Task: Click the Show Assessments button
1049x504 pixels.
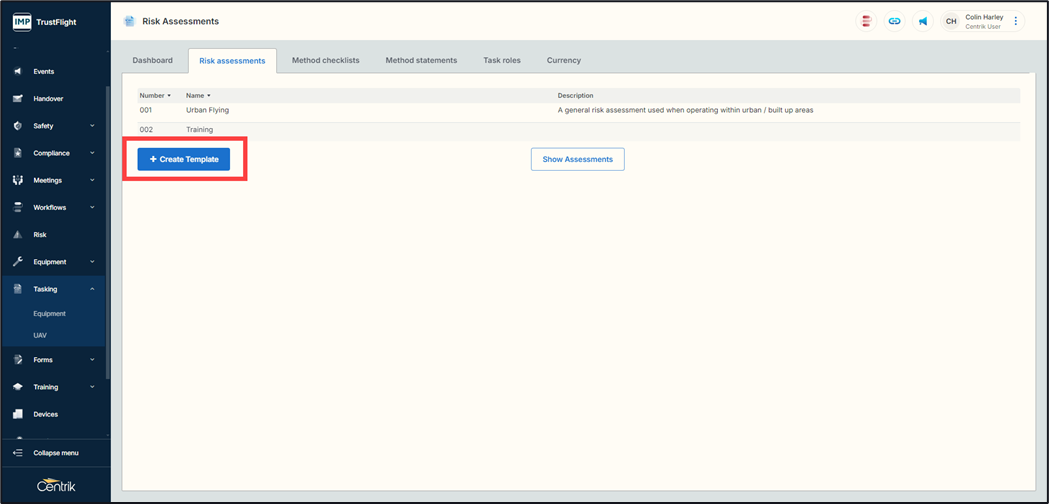Action: point(577,159)
